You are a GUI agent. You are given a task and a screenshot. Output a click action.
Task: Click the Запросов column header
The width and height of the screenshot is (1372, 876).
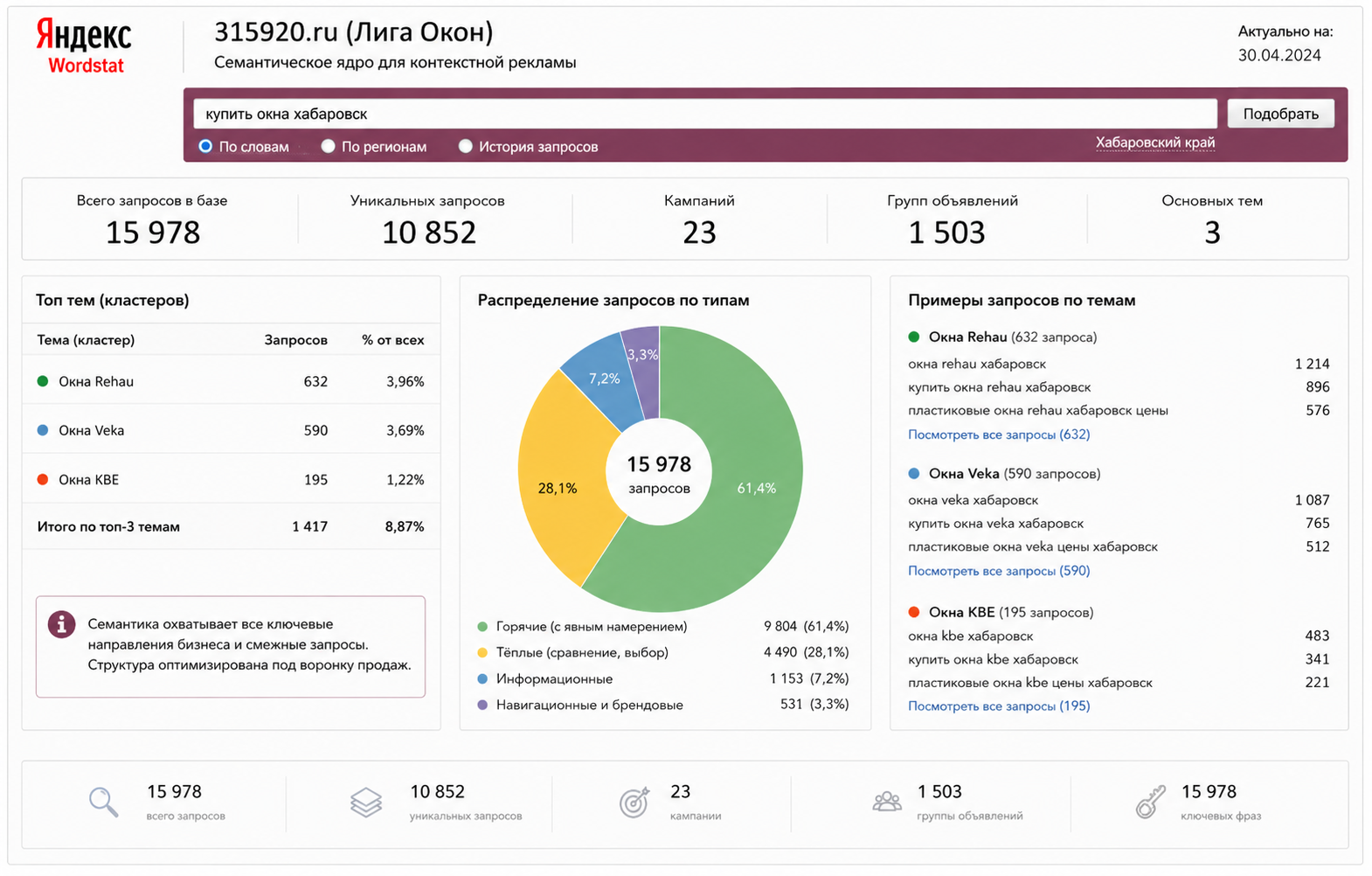pyautogui.click(x=295, y=340)
